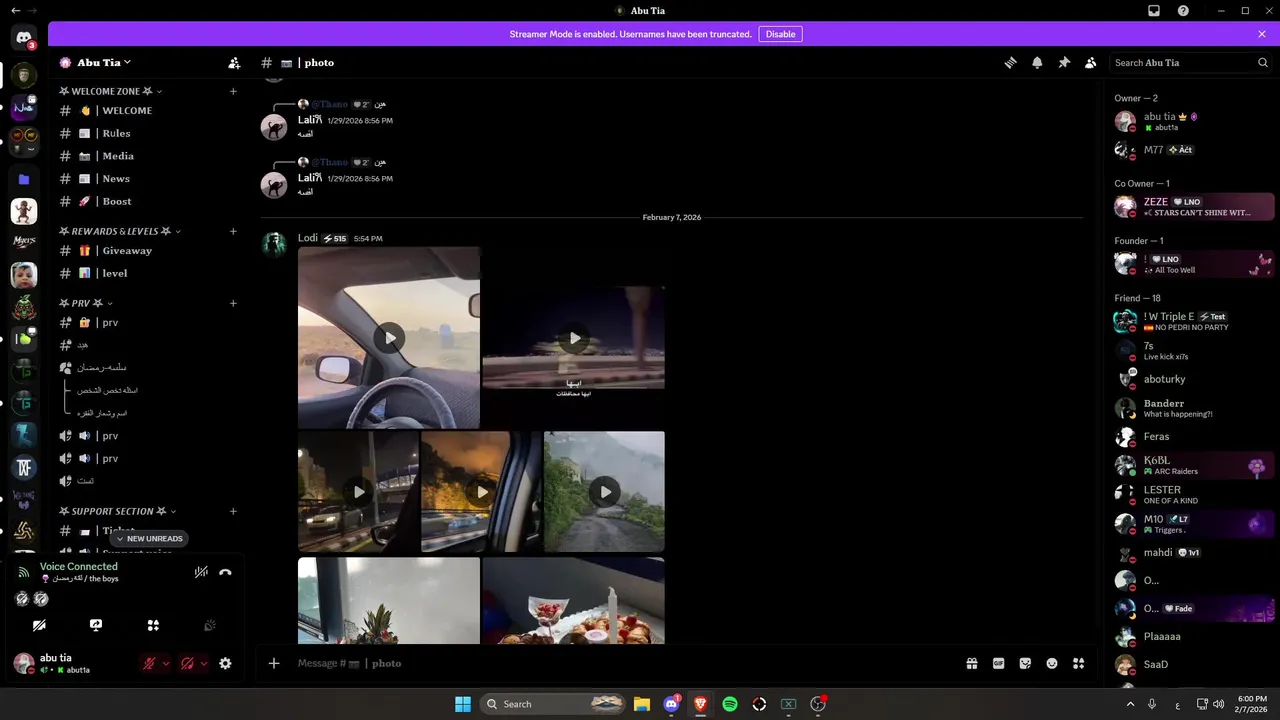The image size is (1280, 720).
Task: Open audio output options chevron
Action: click(204, 663)
